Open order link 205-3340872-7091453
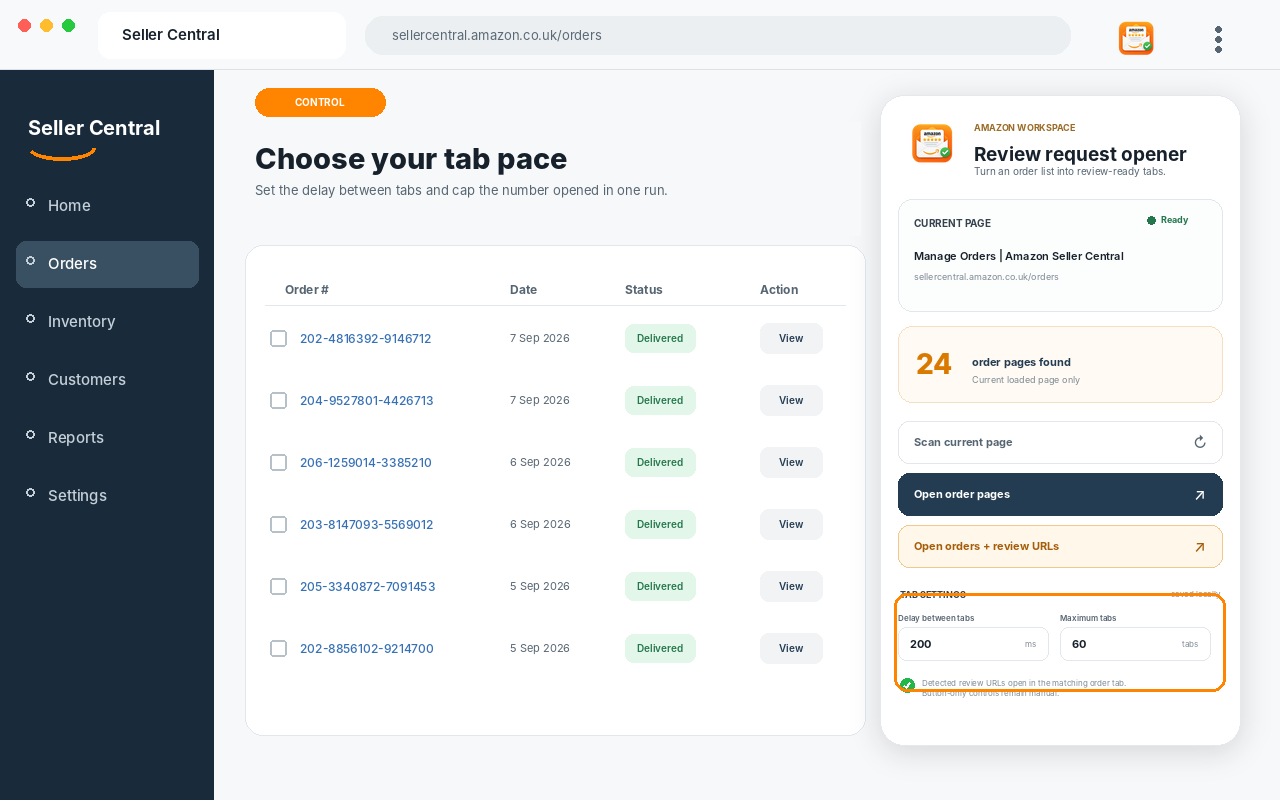Screen dimensions: 1280x800 368,587
